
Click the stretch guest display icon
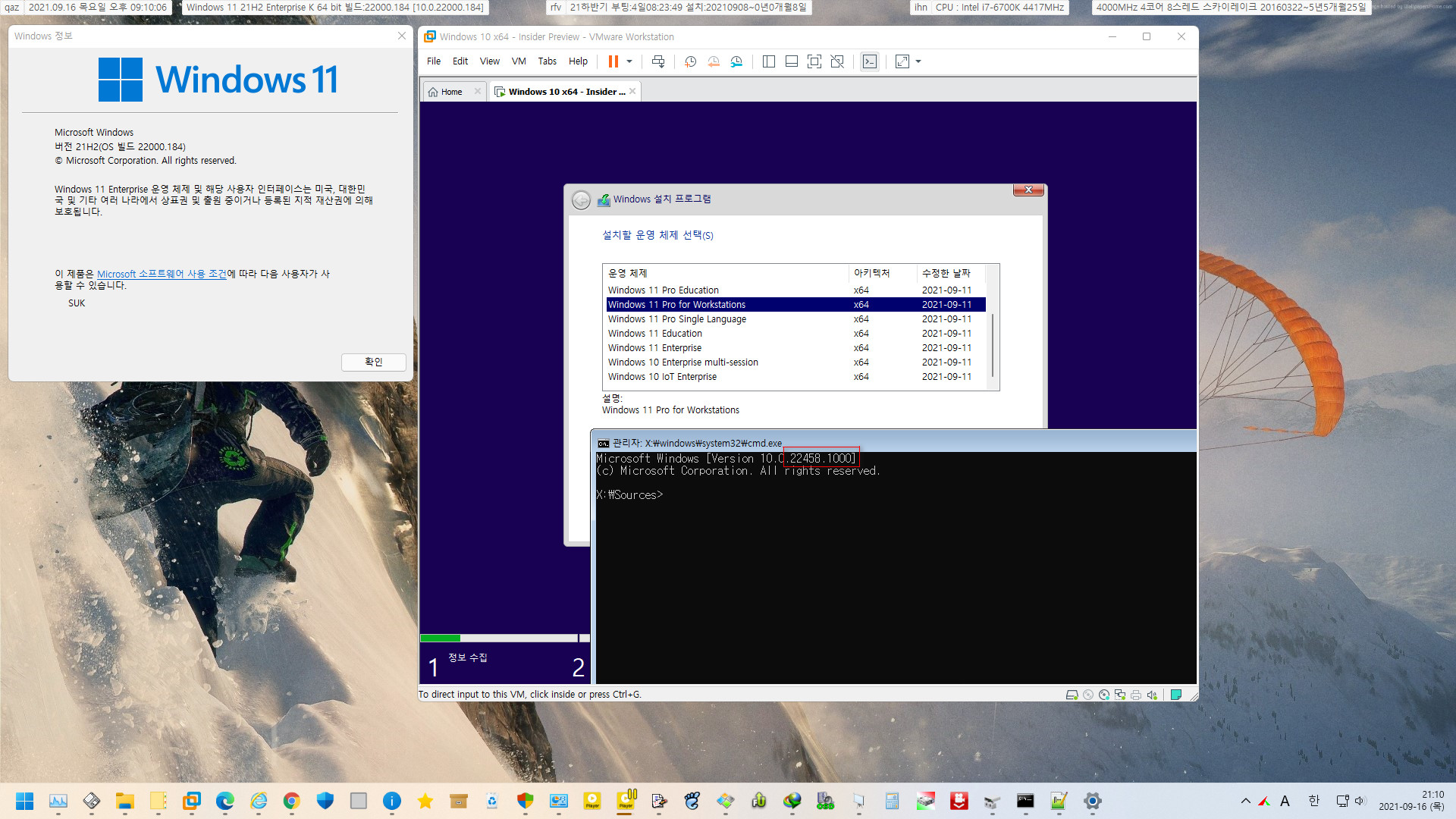(902, 61)
